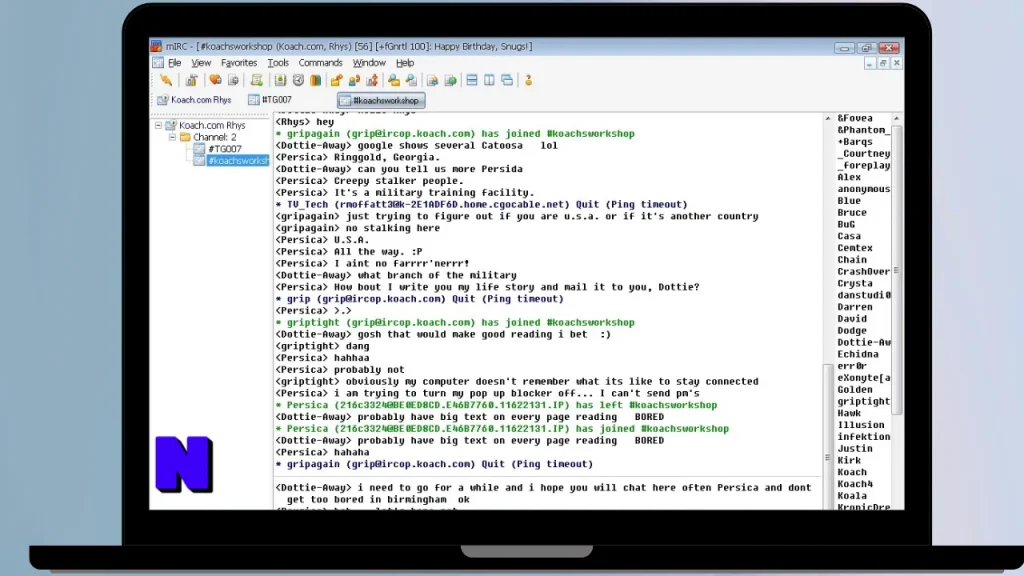The height and width of the screenshot is (576, 1024).
Task: Open the Window menu
Action: click(369, 63)
